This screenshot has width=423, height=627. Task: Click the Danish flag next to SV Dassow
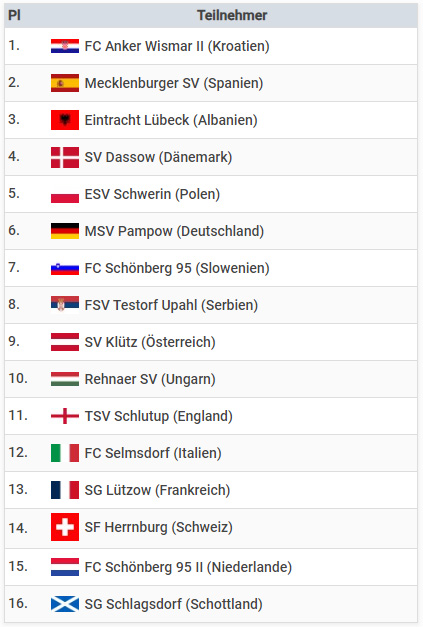point(65,157)
